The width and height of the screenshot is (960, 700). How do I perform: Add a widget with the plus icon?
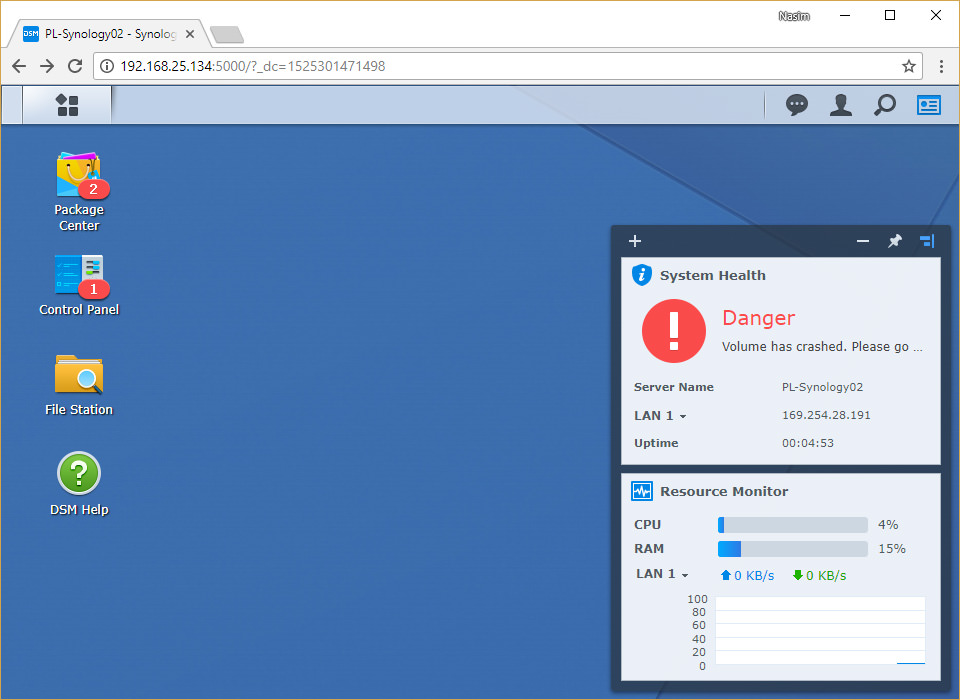point(635,241)
